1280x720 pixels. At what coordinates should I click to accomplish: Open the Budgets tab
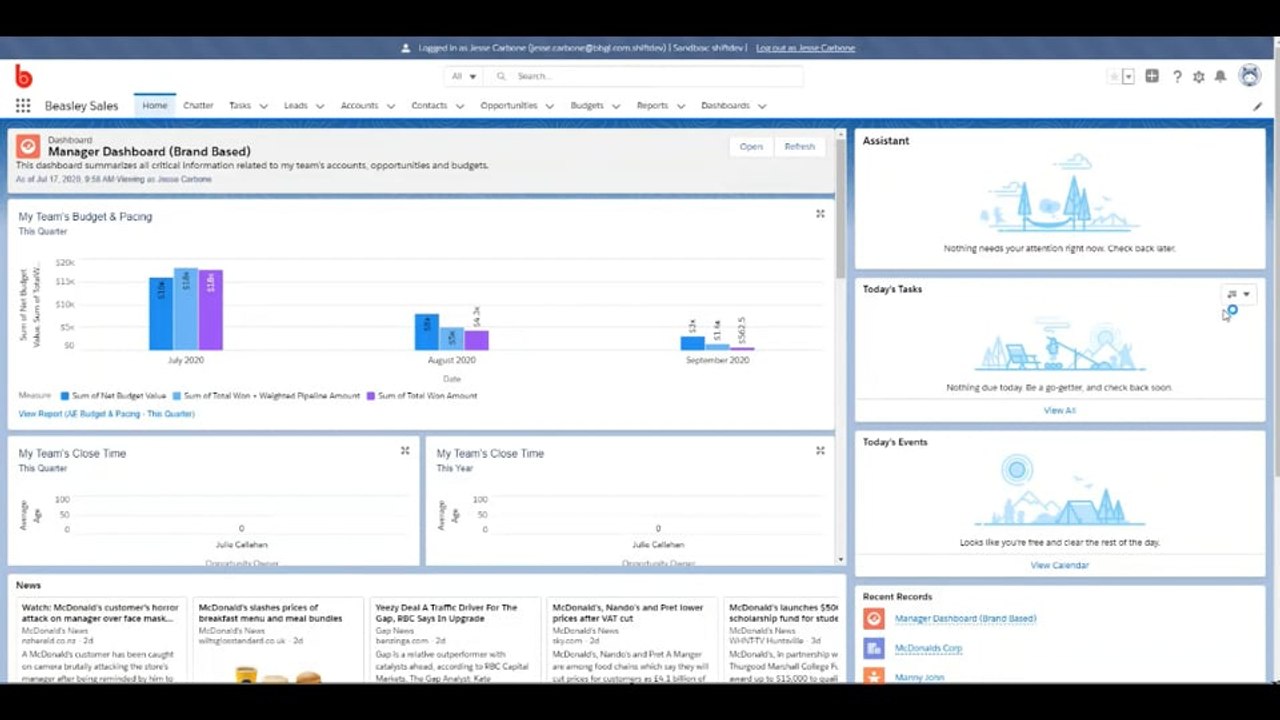pyautogui.click(x=587, y=105)
